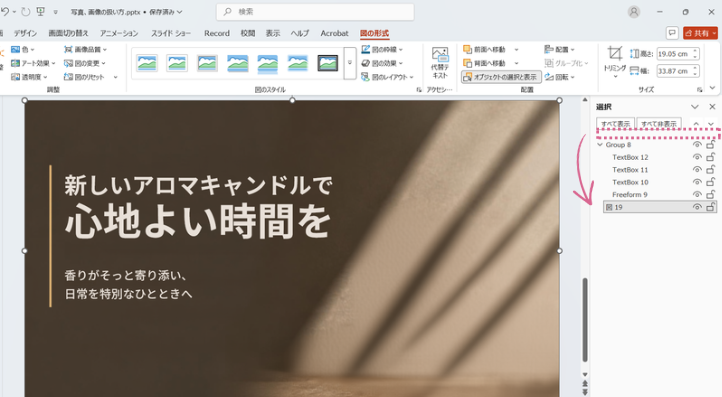Open 前面へ移動 dropdown arrow
This screenshot has width=722, height=397.
(x=516, y=49)
